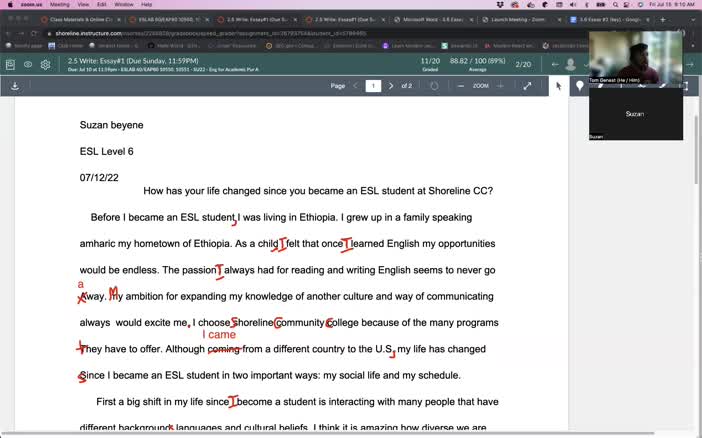Toggle grade visibility with the eye icon
The height and width of the screenshot is (438, 702).
[x=28, y=64]
